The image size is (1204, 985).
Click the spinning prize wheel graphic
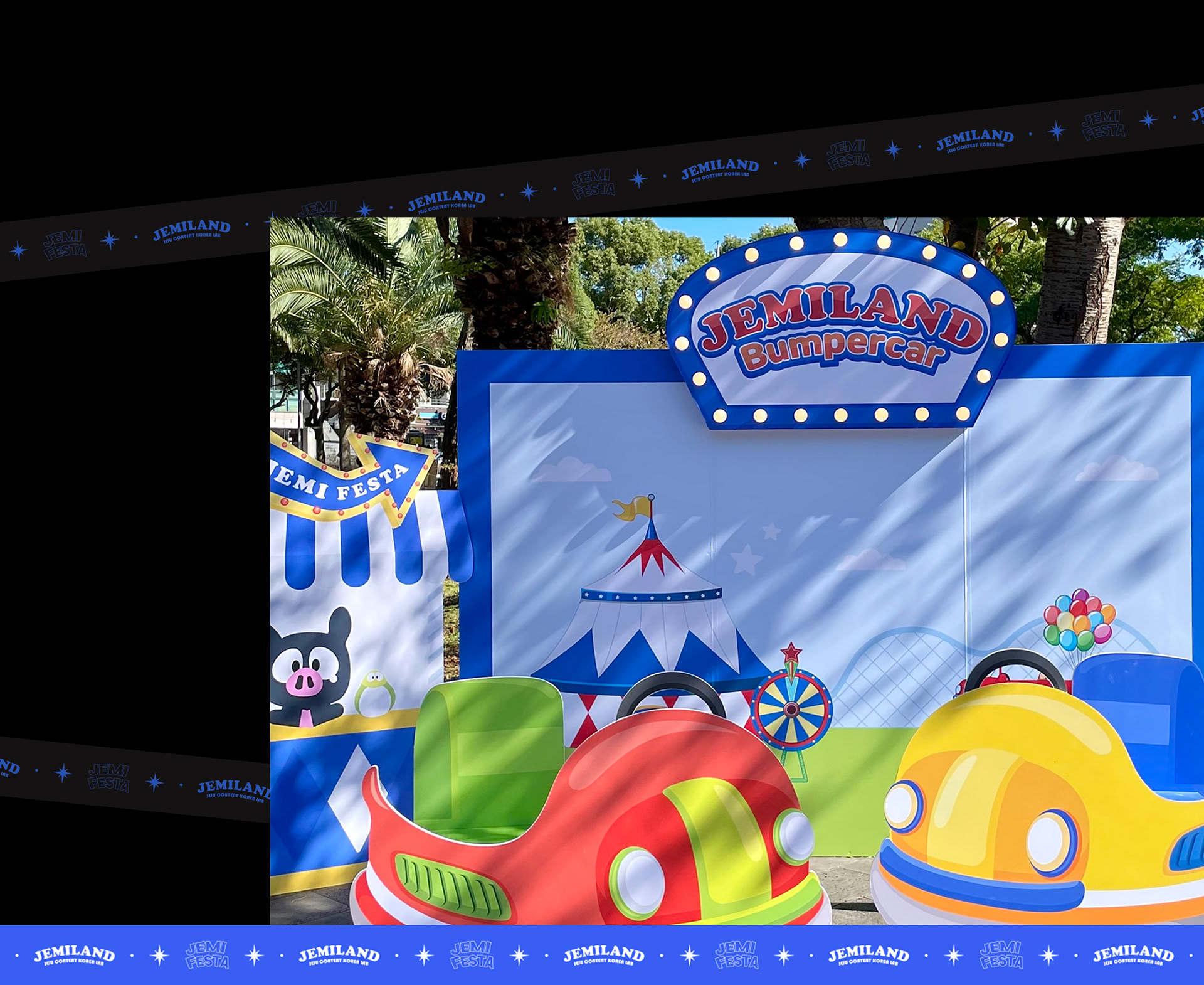click(791, 710)
